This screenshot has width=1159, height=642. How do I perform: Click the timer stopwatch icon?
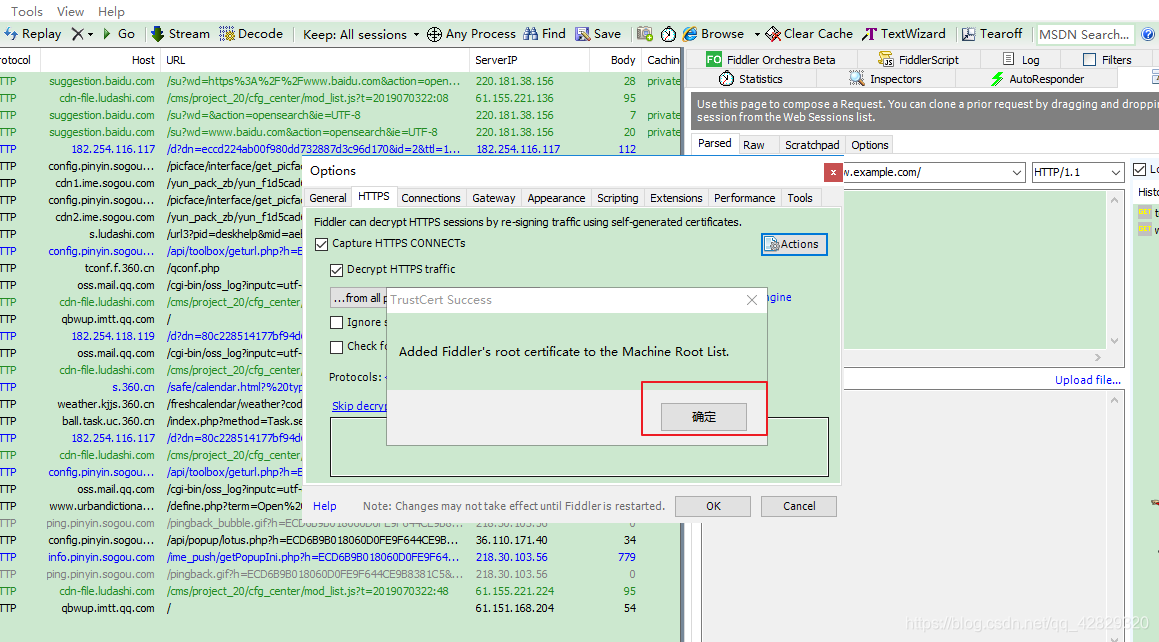coord(668,34)
